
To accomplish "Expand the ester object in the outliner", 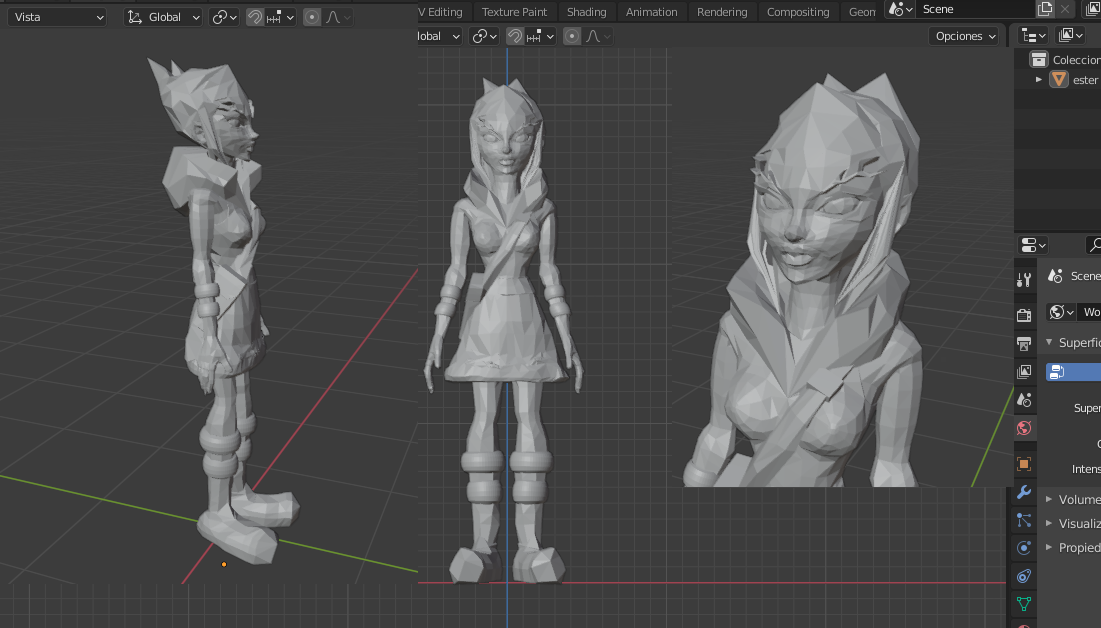I will pos(1038,79).
